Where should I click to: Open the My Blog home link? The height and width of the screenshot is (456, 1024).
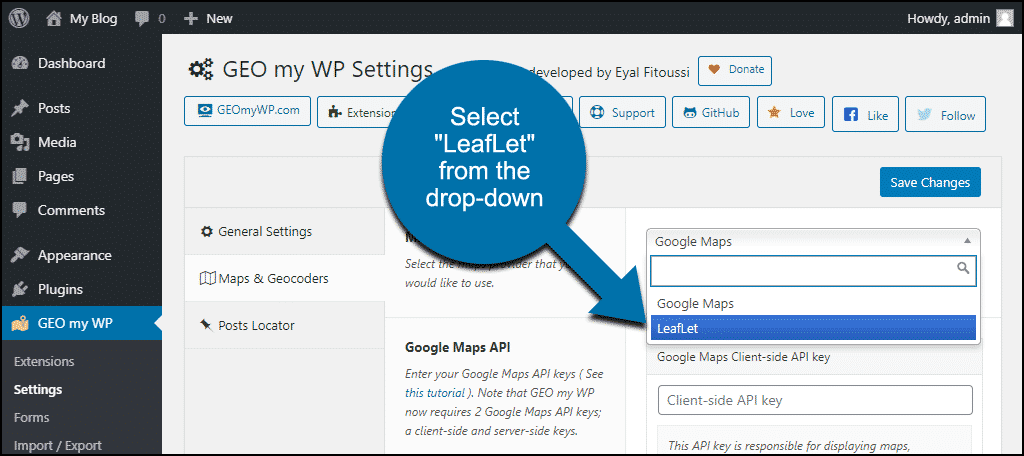(x=82, y=19)
